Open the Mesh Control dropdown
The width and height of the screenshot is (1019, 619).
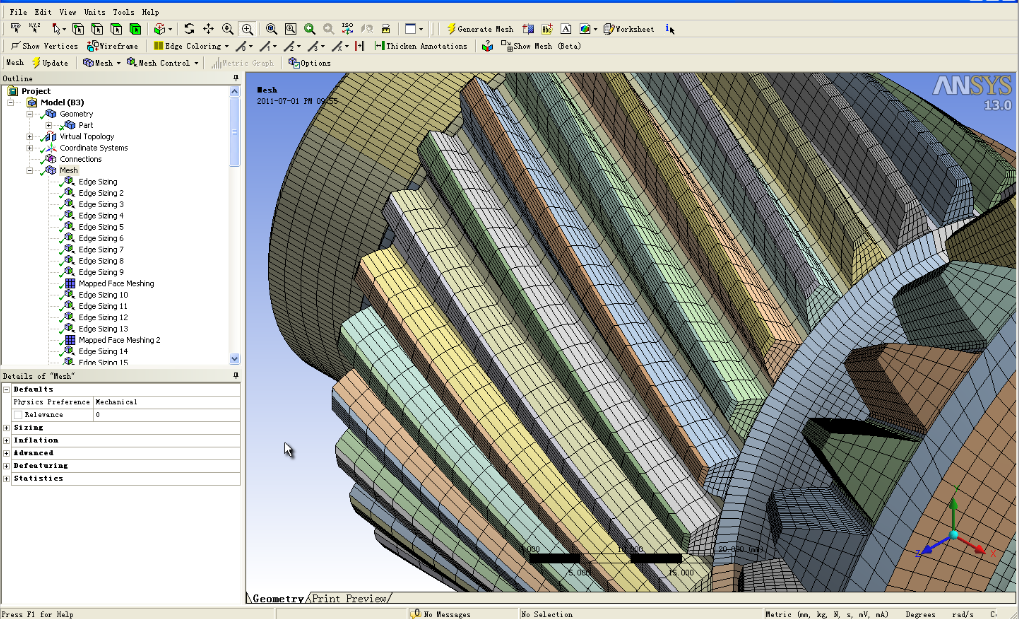pyautogui.click(x=162, y=63)
